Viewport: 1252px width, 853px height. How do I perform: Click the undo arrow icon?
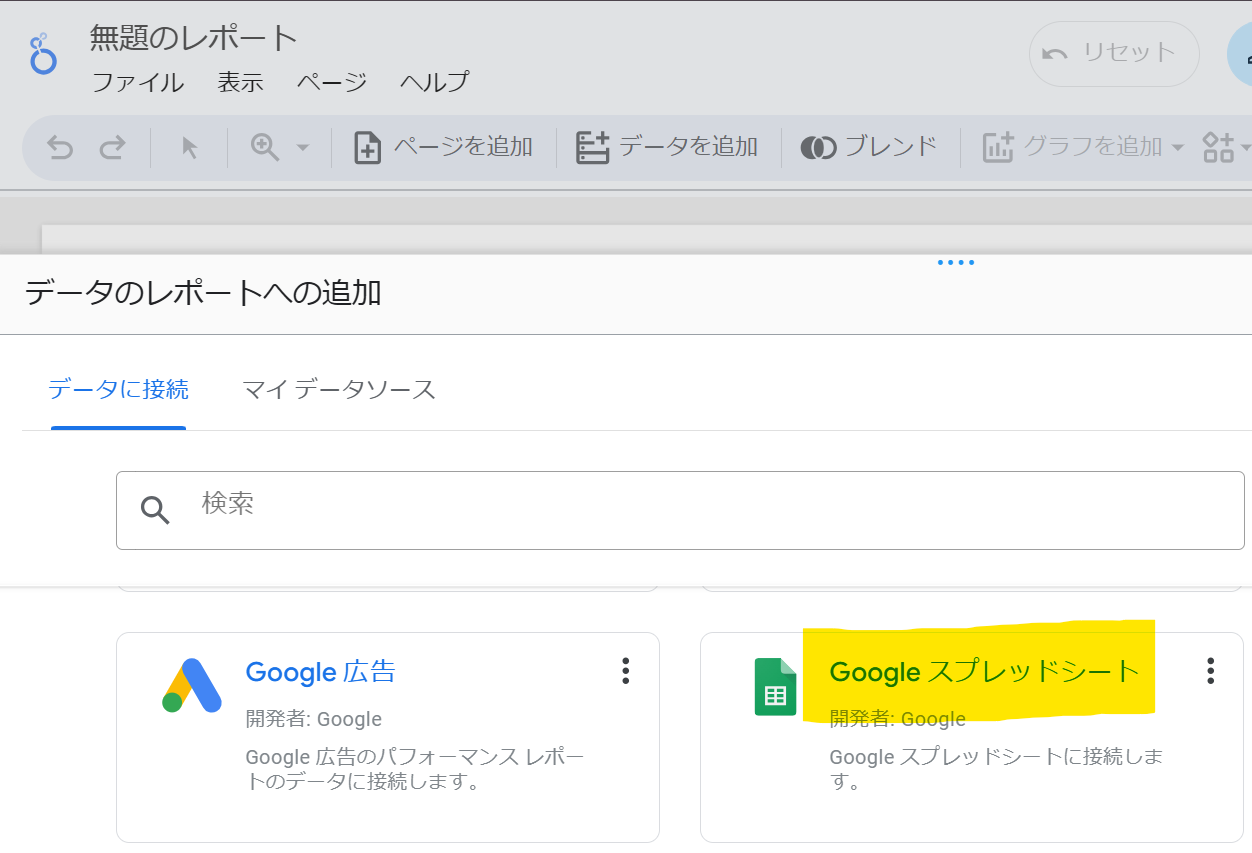(x=59, y=147)
